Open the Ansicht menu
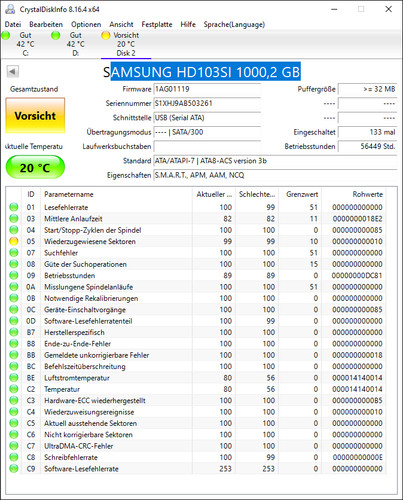Screen dimensions: 403x500 tap(121, 24)
